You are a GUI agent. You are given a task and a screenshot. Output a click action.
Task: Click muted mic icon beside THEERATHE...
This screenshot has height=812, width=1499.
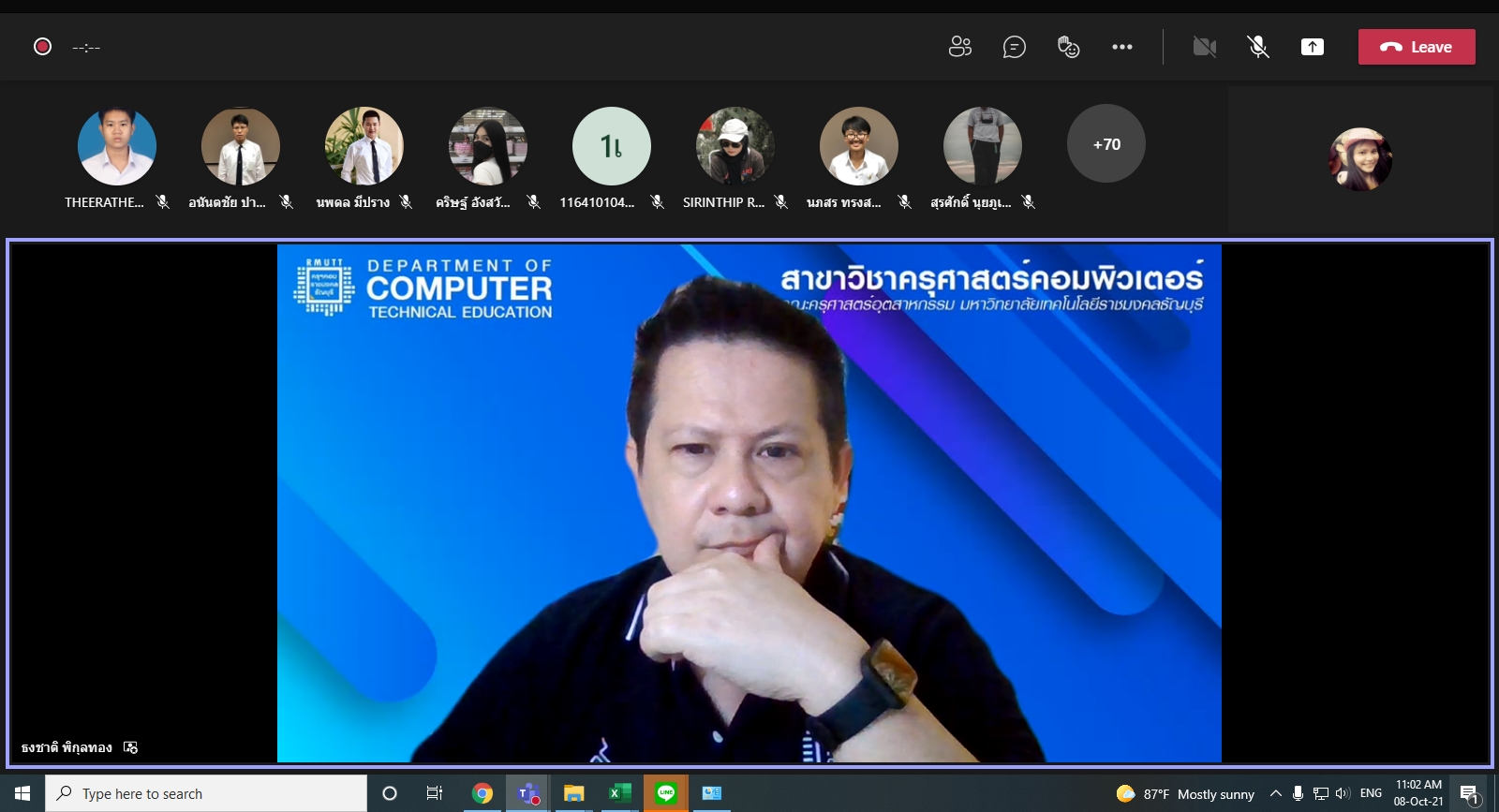(x=162, y=201)
